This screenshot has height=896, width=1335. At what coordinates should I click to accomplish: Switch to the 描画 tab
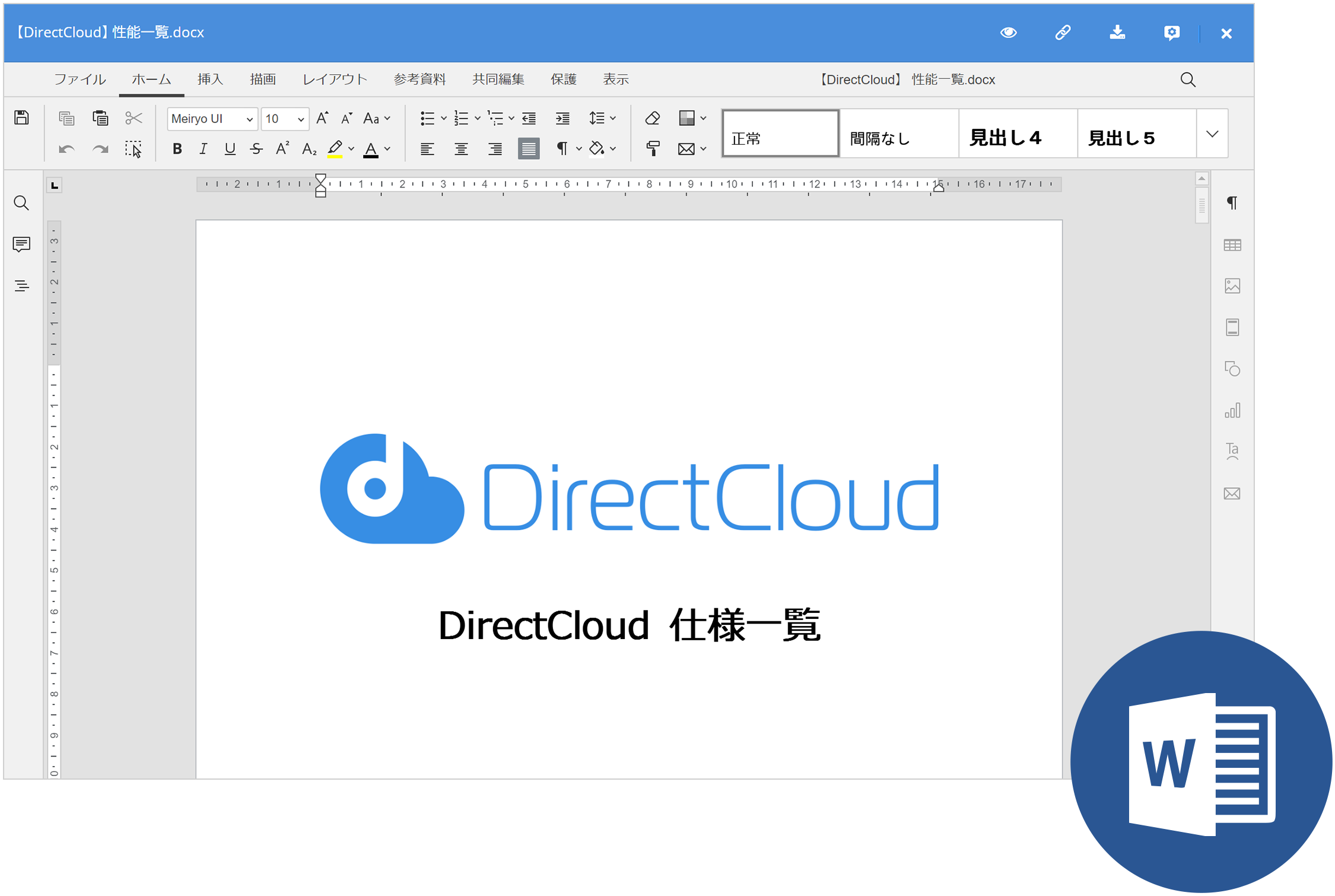click(x=263, y=80)
